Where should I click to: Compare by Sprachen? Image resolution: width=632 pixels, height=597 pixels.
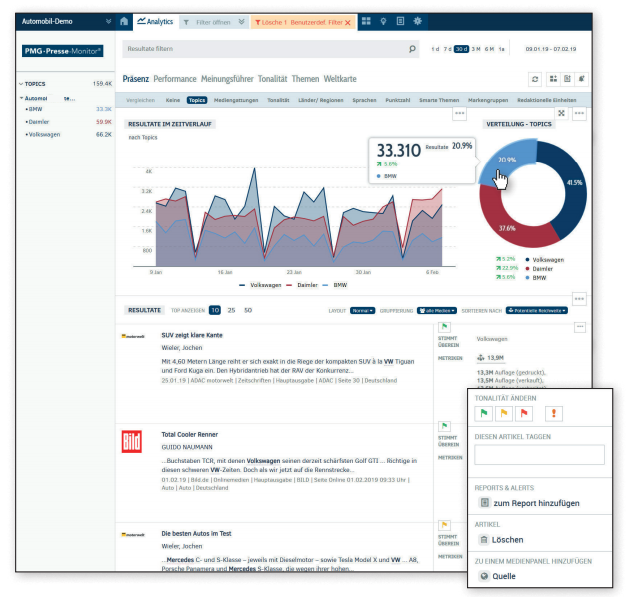click(x=364, y=100)
